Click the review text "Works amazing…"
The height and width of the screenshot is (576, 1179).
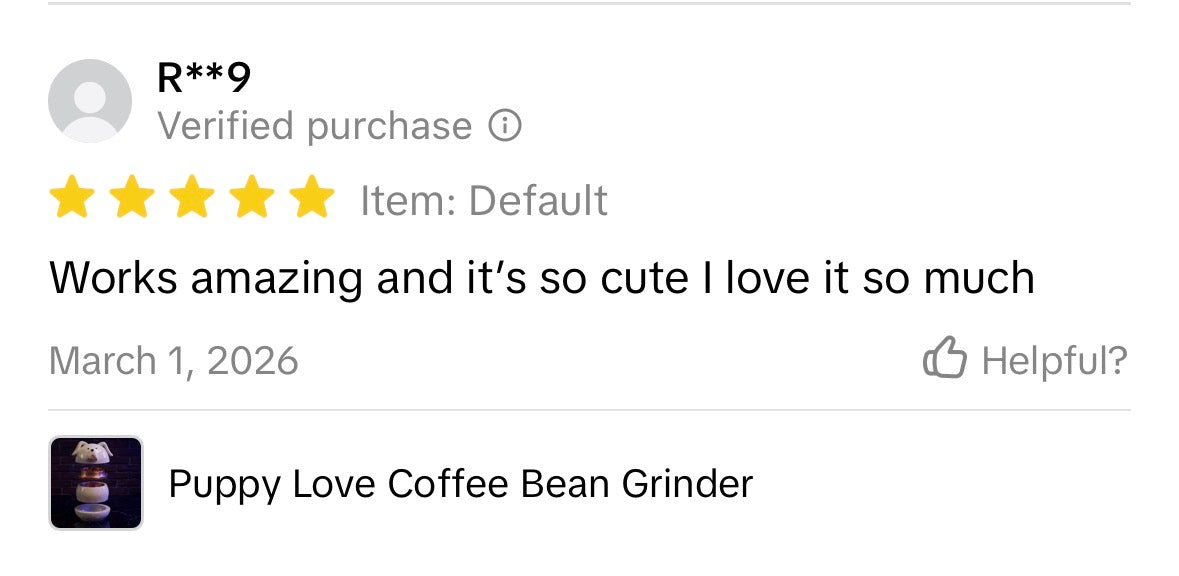(x=540, y=277)
